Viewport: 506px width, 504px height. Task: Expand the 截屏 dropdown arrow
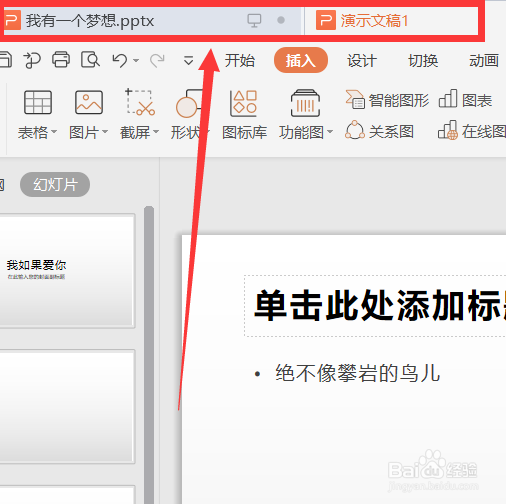click(156, 132)
